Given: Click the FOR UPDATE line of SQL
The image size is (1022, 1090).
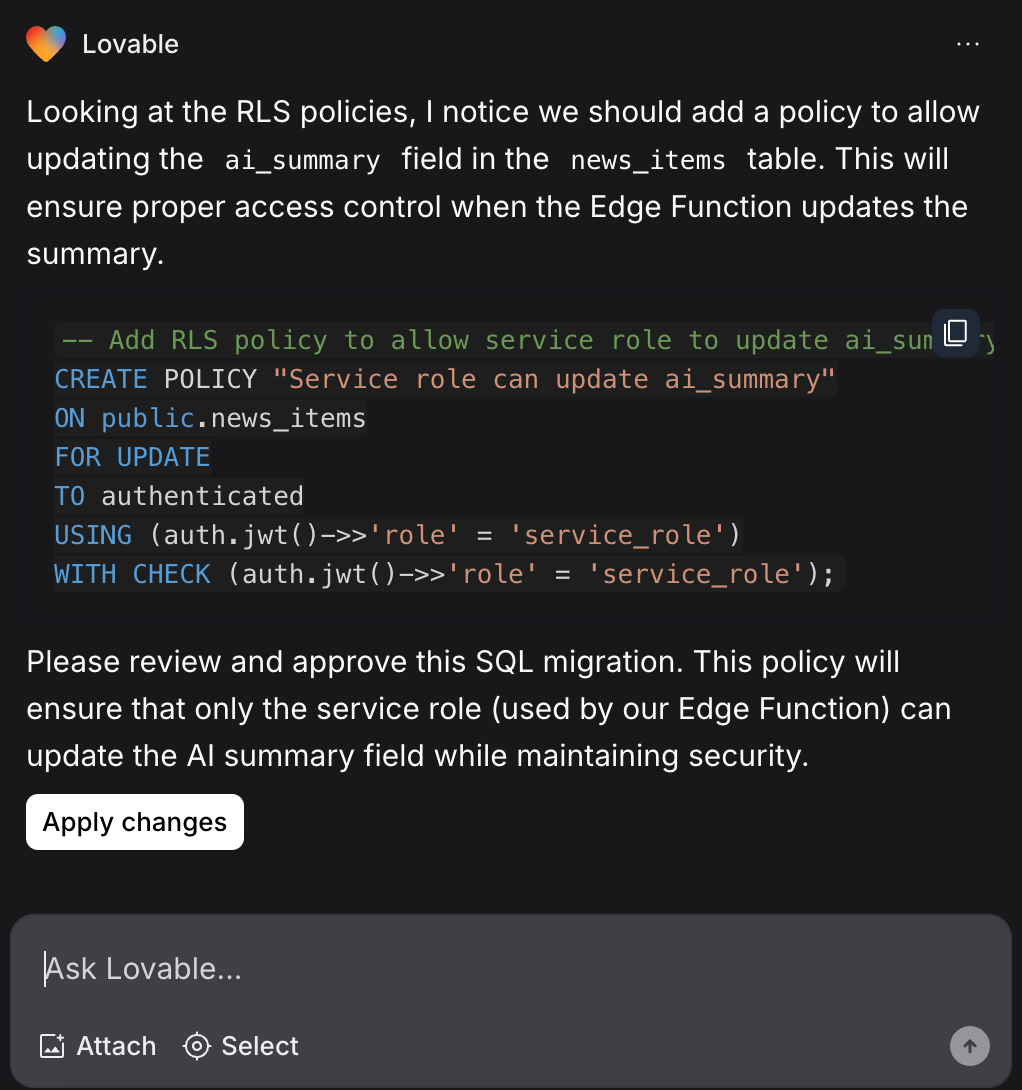Looking at the screenshot, I should 132,456.
